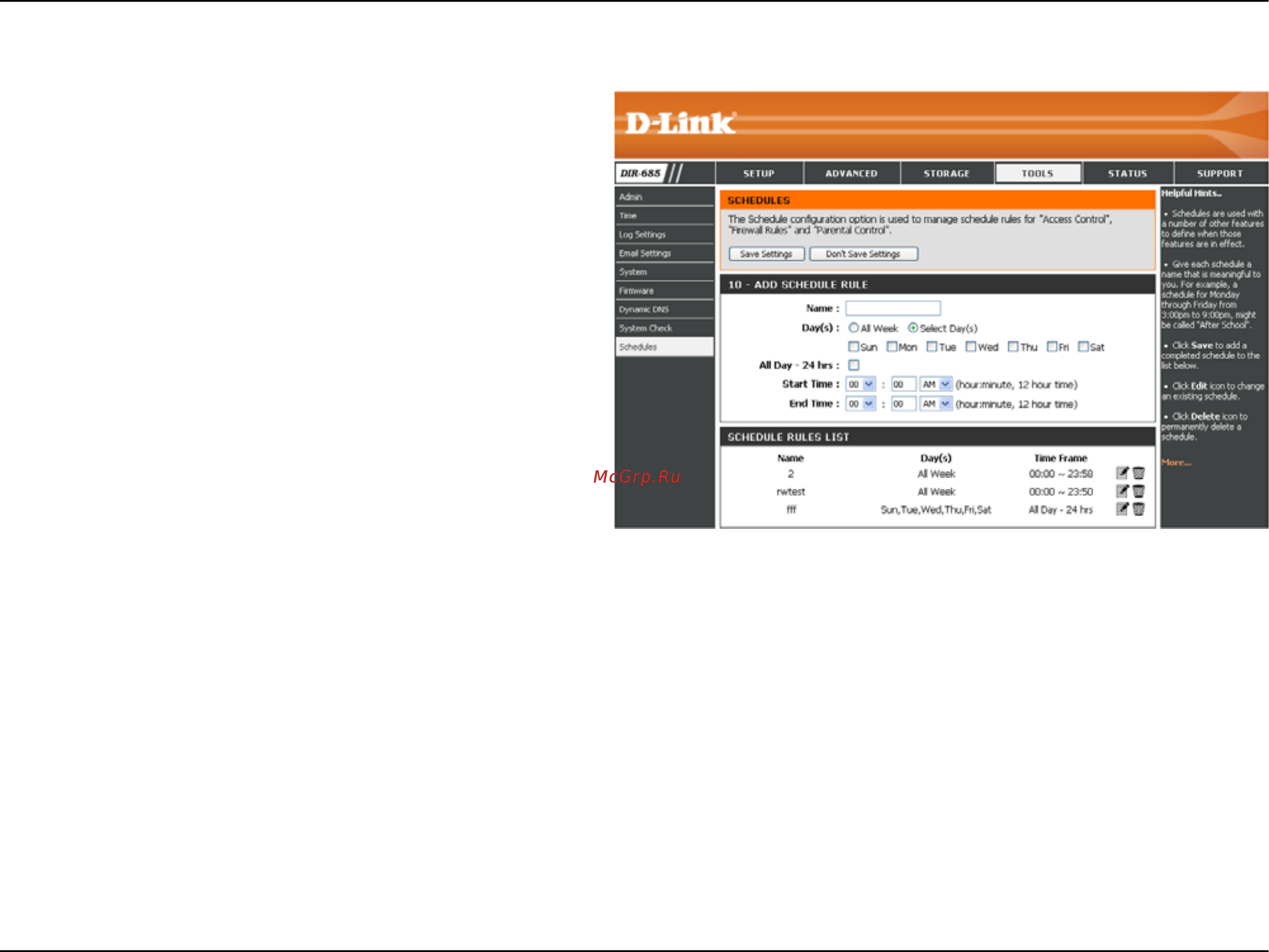Open Log Settings in the sidebar

coord(664,235)
